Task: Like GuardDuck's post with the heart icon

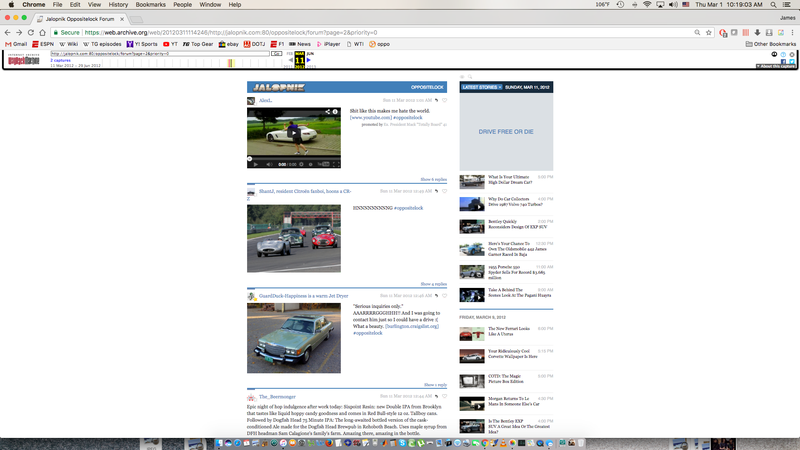Action: (x=444, y=295)
